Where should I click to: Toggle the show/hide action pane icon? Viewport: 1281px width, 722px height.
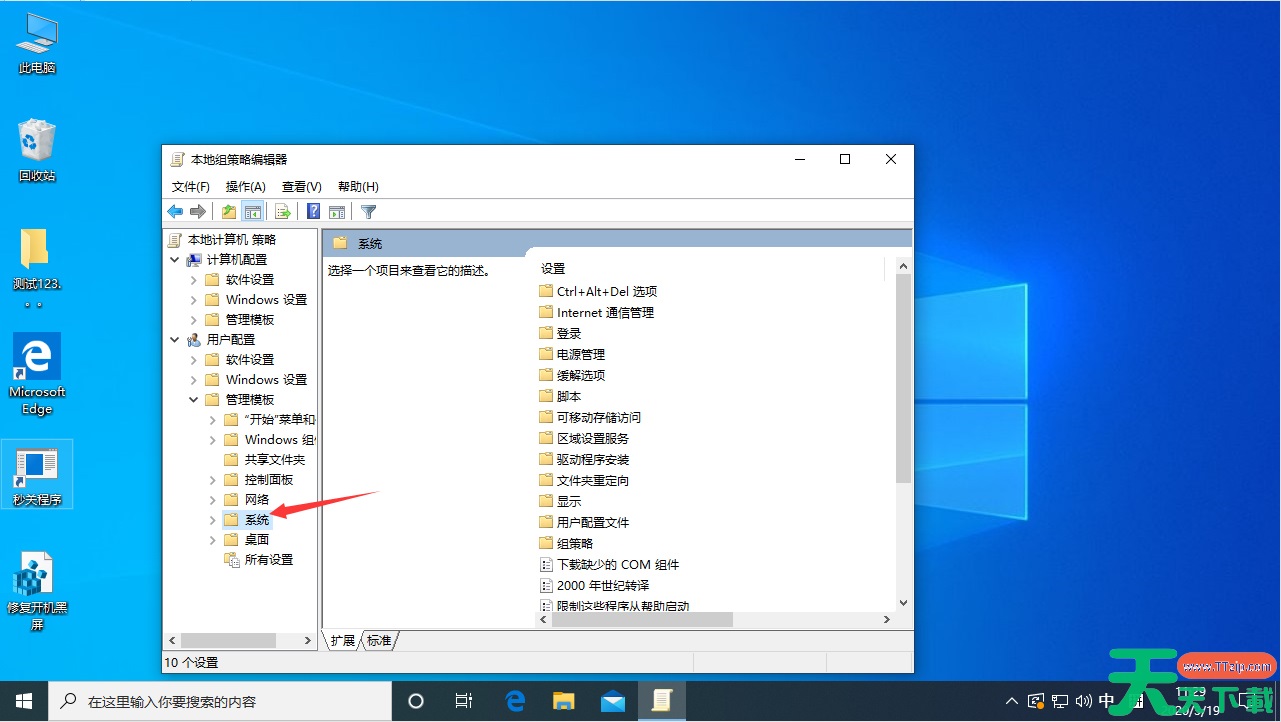tap(337, 212)
